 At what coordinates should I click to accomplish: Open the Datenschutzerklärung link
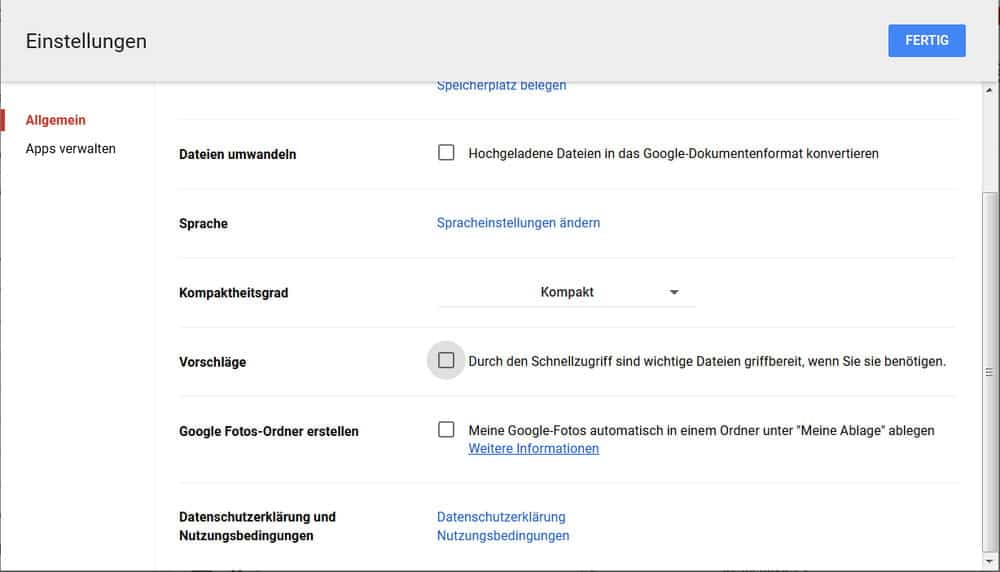click(x=501, y=517)
